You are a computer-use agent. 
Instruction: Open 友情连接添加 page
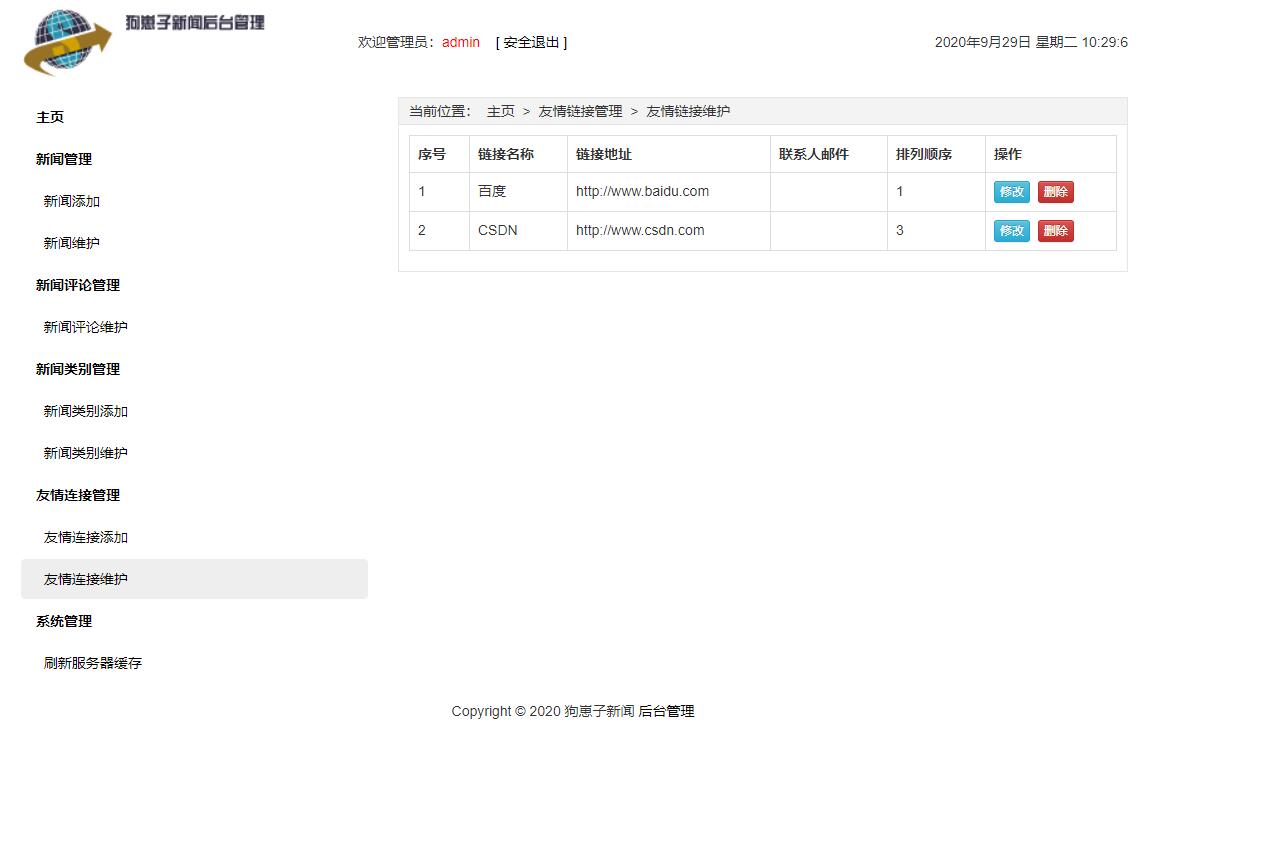coord(85,537)
